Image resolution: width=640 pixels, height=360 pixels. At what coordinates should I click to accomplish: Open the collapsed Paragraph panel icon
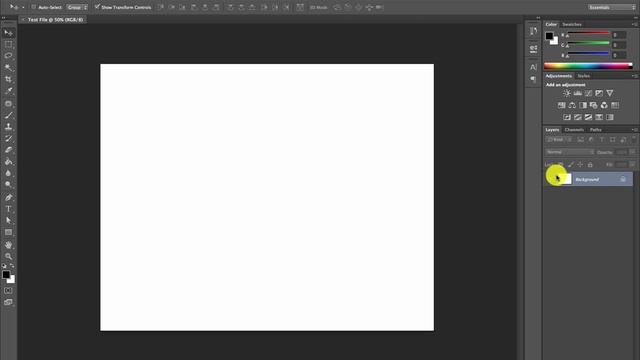(x=533, y=79)
